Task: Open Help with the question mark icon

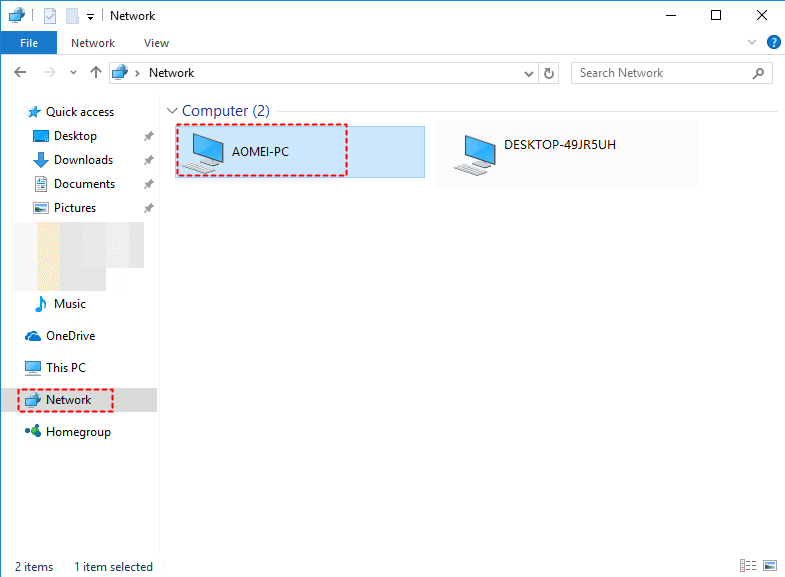Action: (x=773, y=43)
